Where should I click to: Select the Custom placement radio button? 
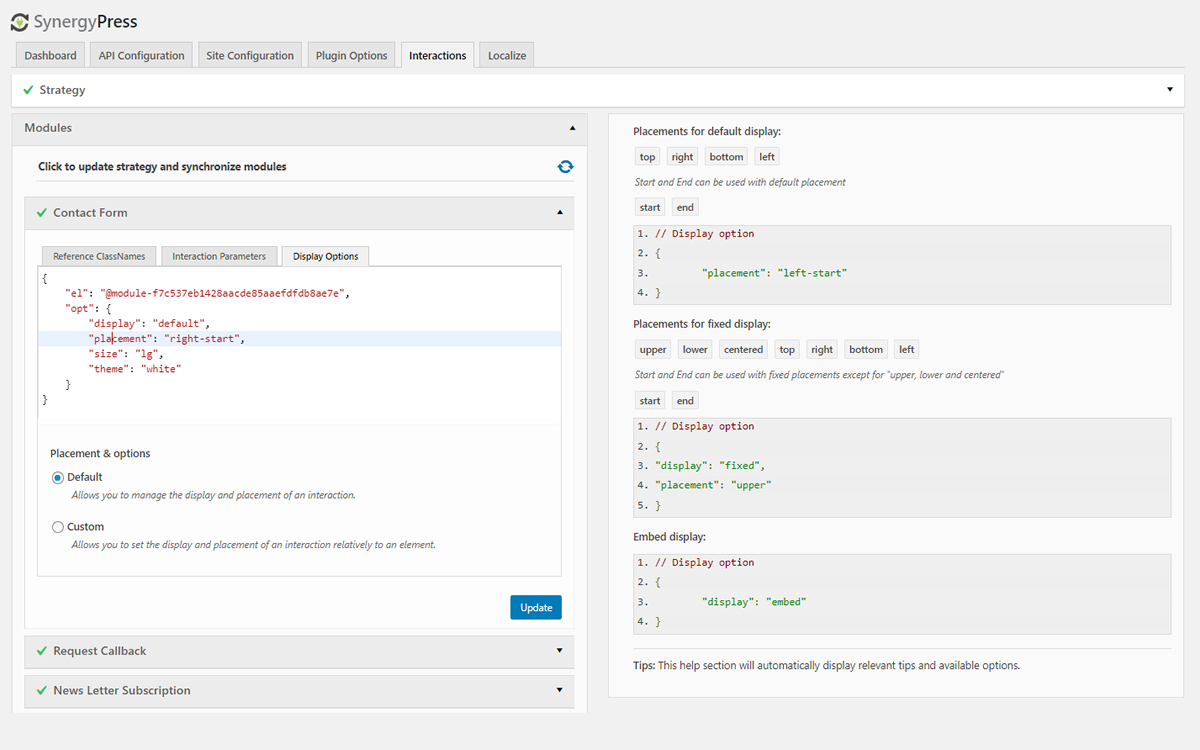pyautogui.click(x=58, y=527)
